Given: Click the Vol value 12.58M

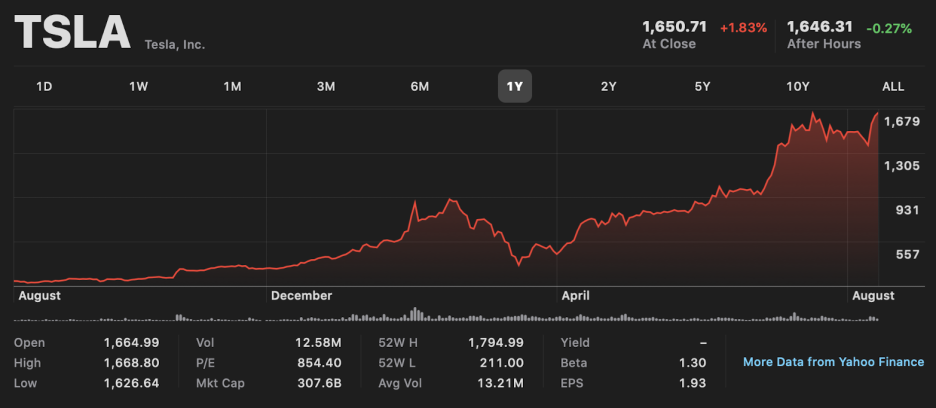Looking at the screenshot, I should [x=318, y=343].
